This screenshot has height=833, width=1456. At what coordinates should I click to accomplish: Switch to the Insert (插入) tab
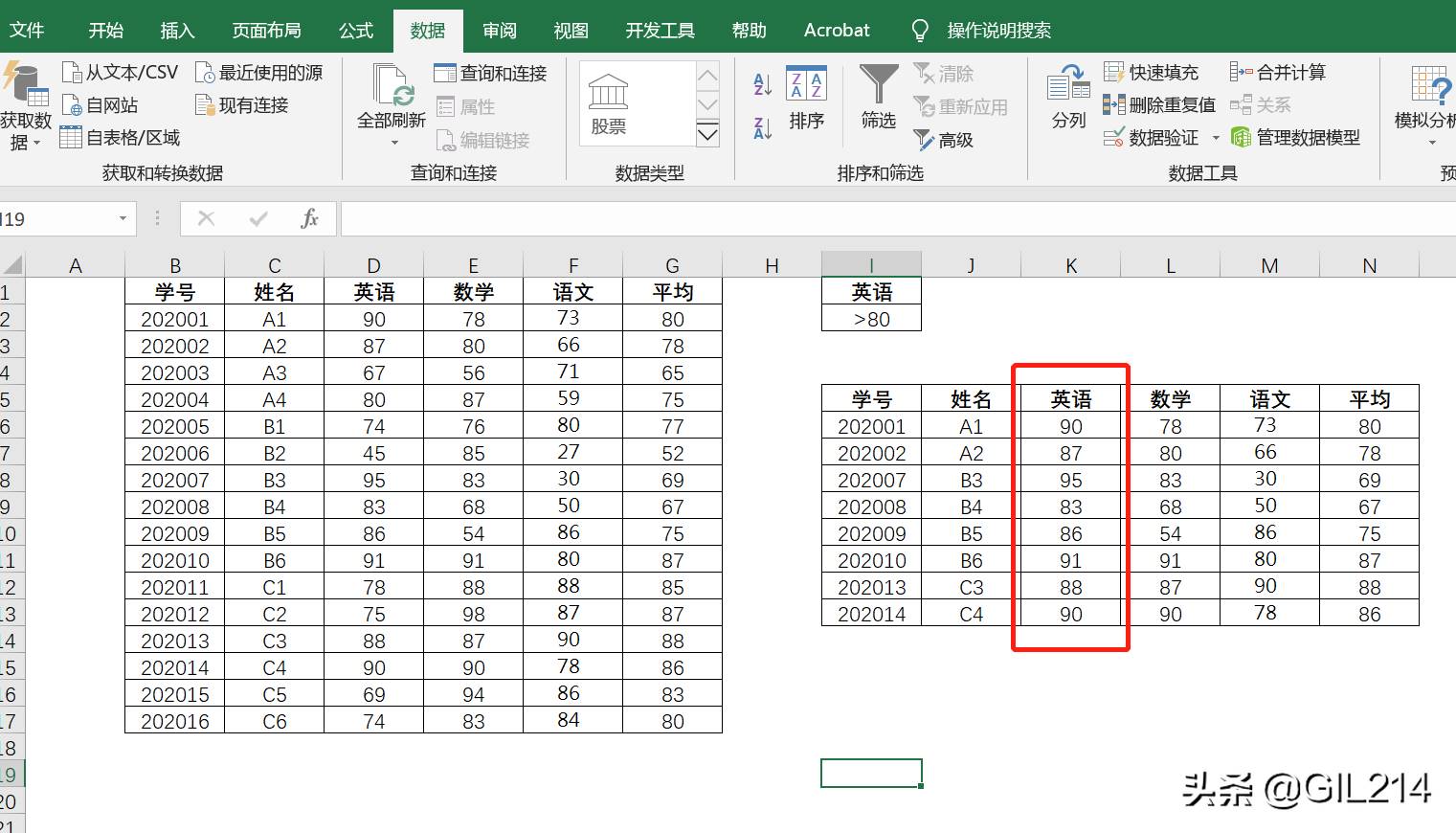[177, 31]
